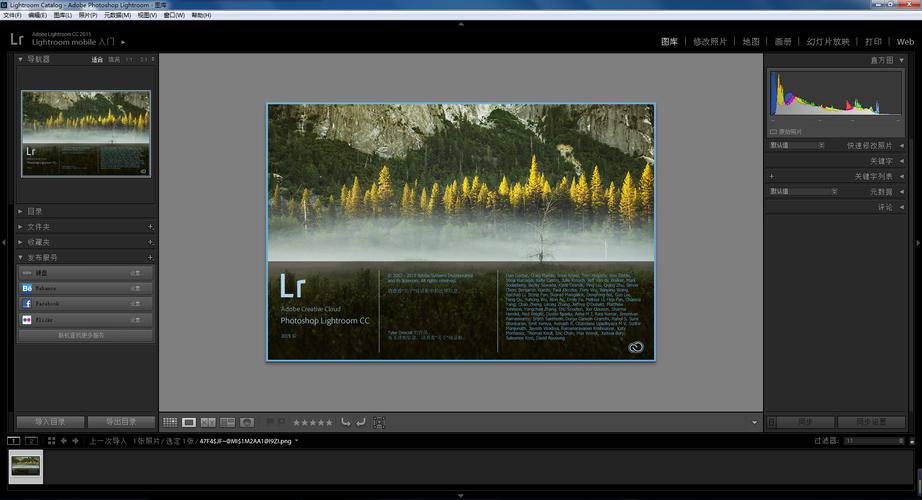
Task: Open the 文件(F) menu
Action: [12, 16]
